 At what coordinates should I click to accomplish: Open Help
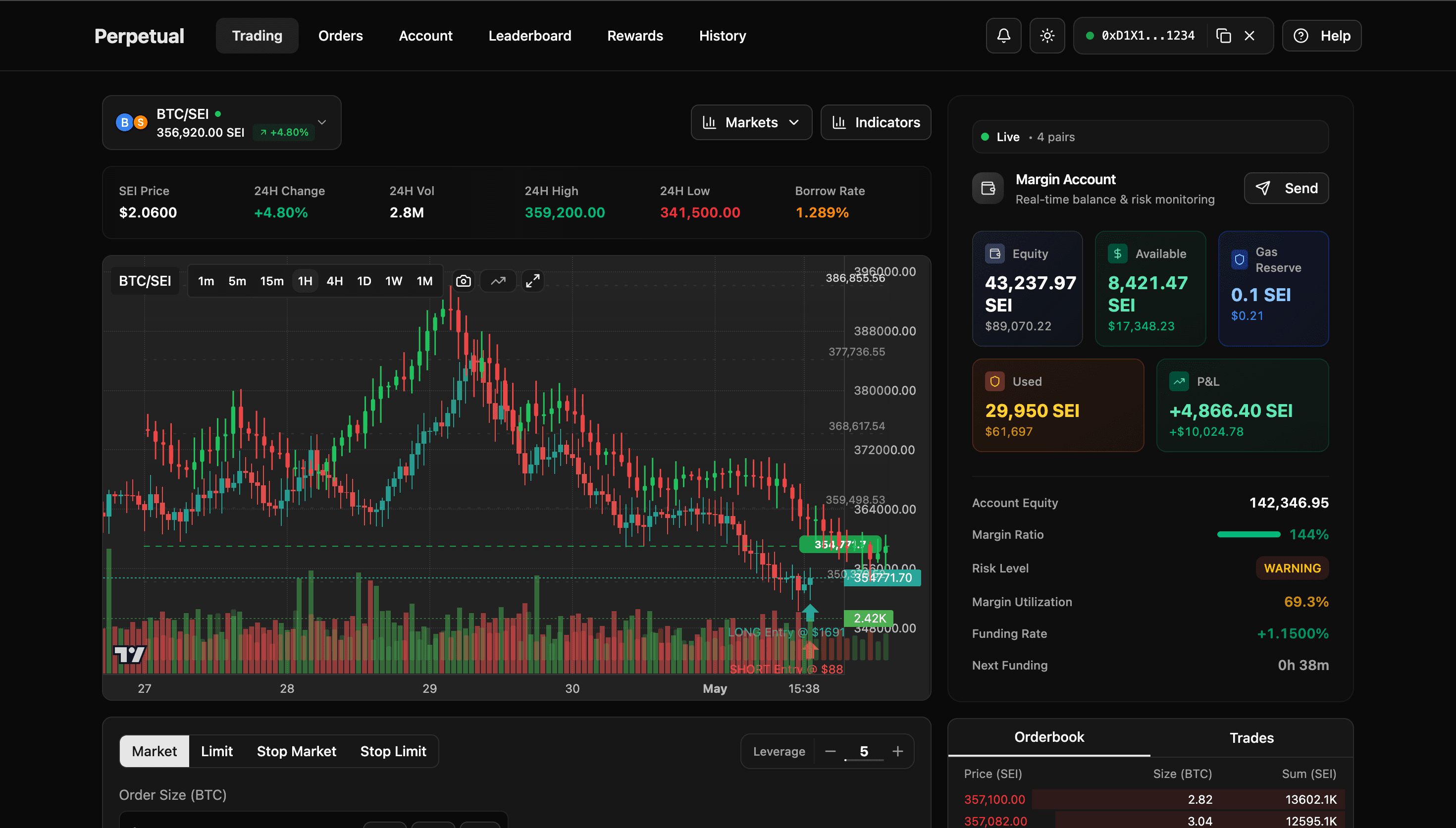[1322, 36]
